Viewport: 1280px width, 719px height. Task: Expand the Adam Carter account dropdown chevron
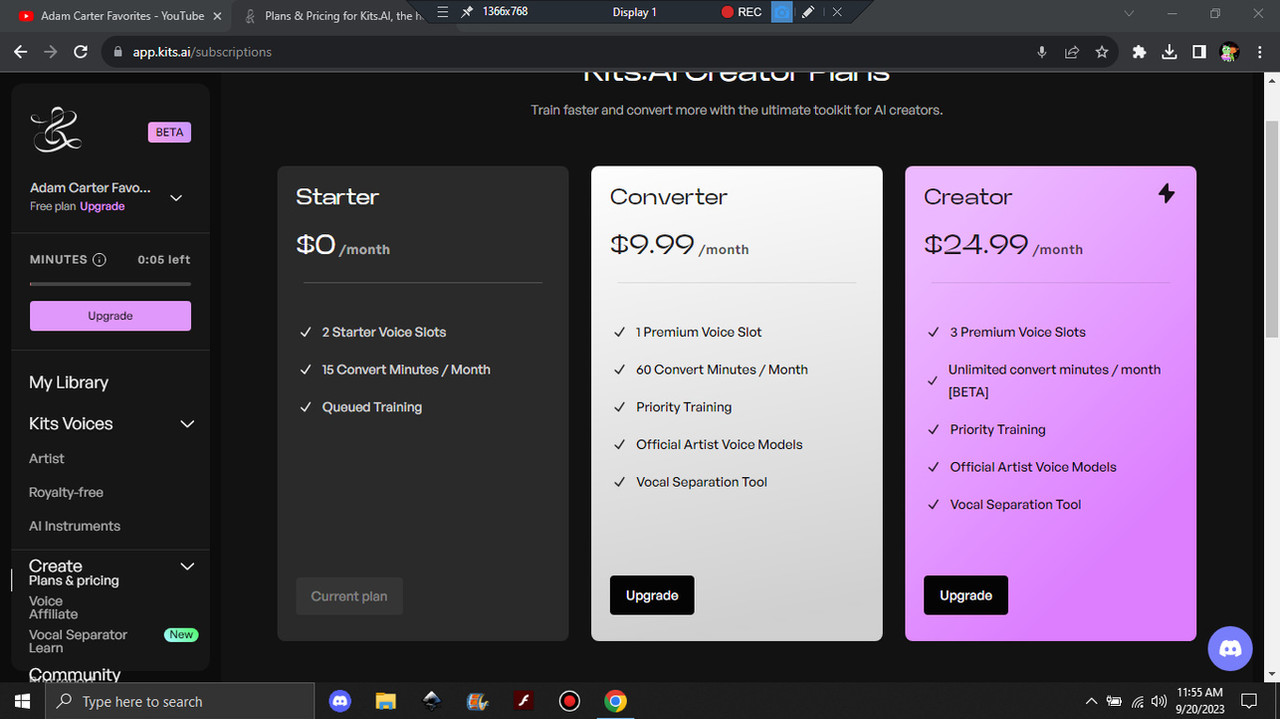[176, 198]
